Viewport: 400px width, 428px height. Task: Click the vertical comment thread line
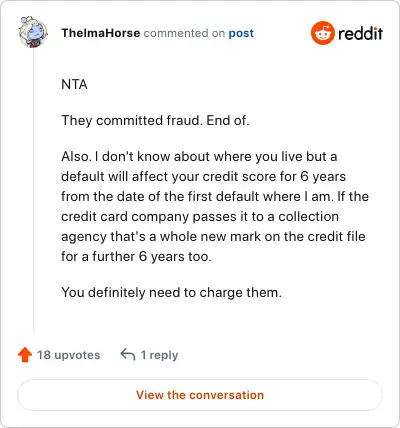pos(33,190)
